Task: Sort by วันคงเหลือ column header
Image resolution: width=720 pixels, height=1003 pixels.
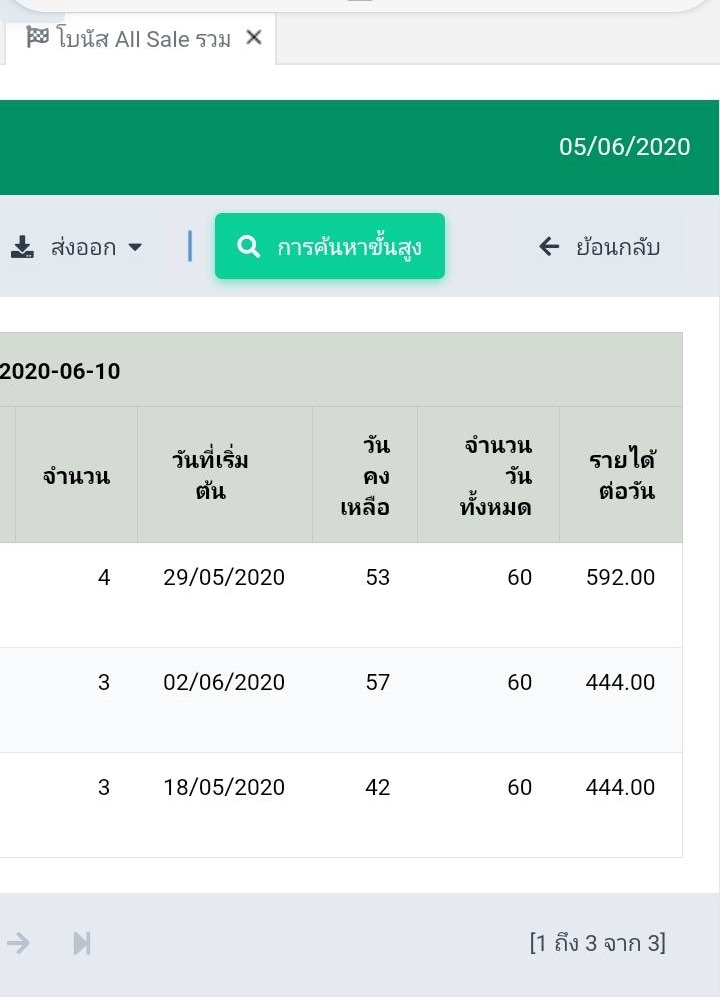Action: pyautogui.click(x=365, y=475)
